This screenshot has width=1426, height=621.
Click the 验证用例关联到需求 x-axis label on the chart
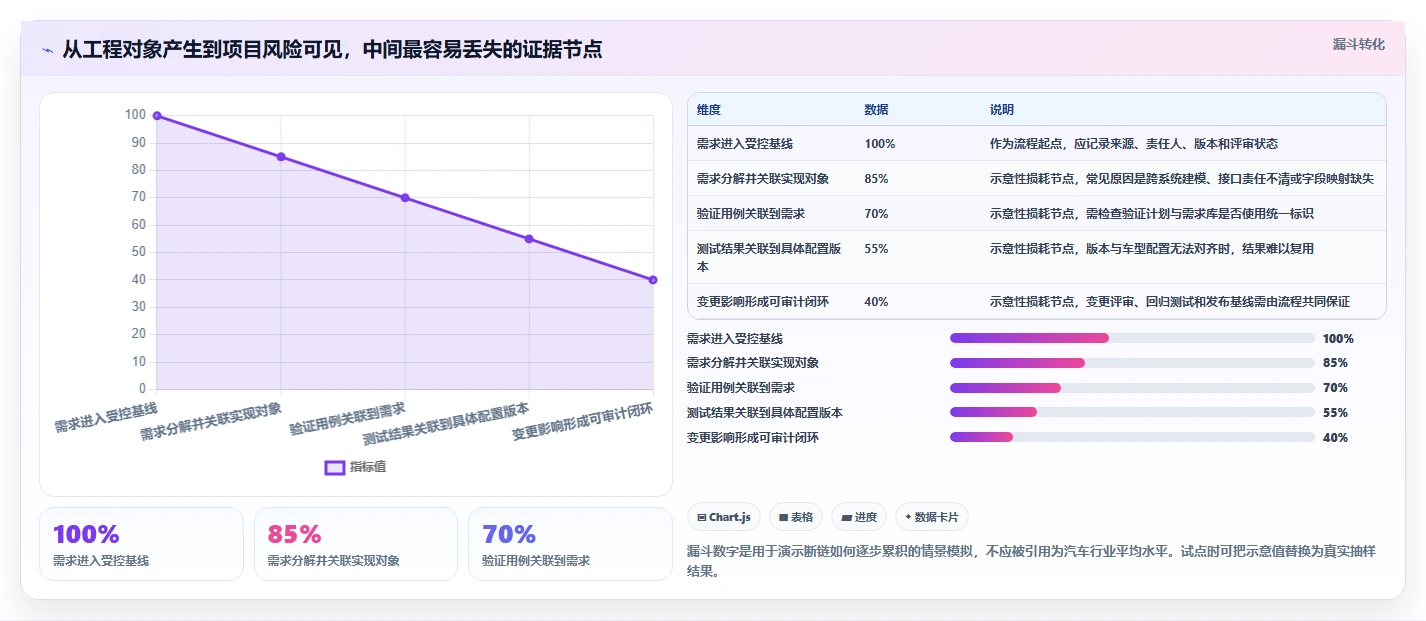point(347,418)
